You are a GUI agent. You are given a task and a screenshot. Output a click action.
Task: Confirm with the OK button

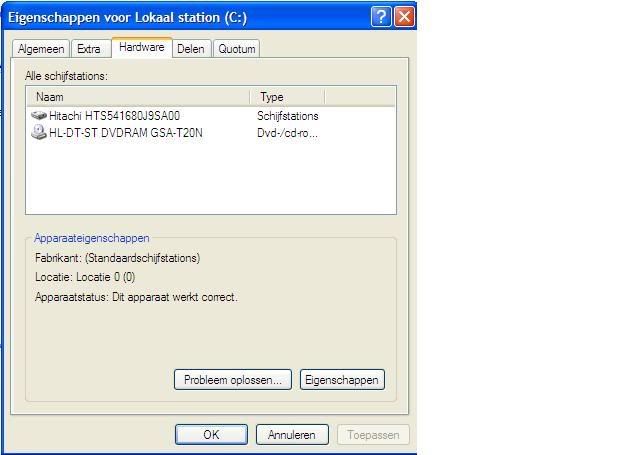[x=211, y=435]
